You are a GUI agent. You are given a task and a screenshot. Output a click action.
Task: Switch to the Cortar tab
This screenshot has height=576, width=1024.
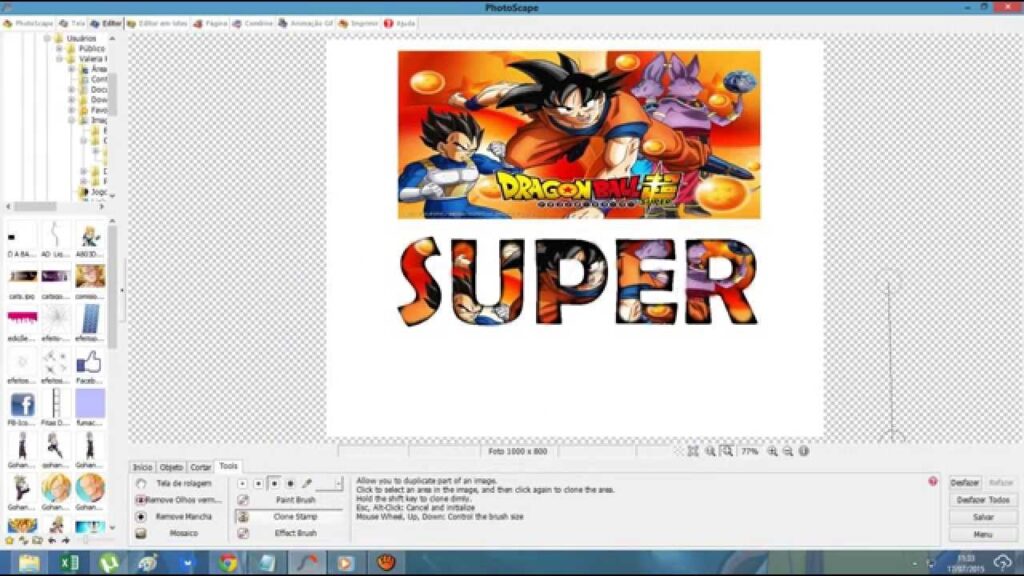point(200,467)
